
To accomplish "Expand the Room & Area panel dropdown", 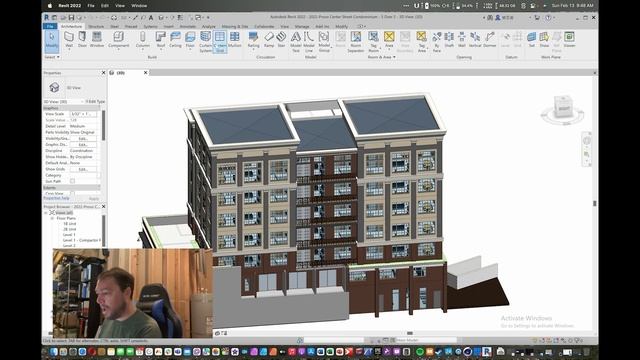I will 382,57.
